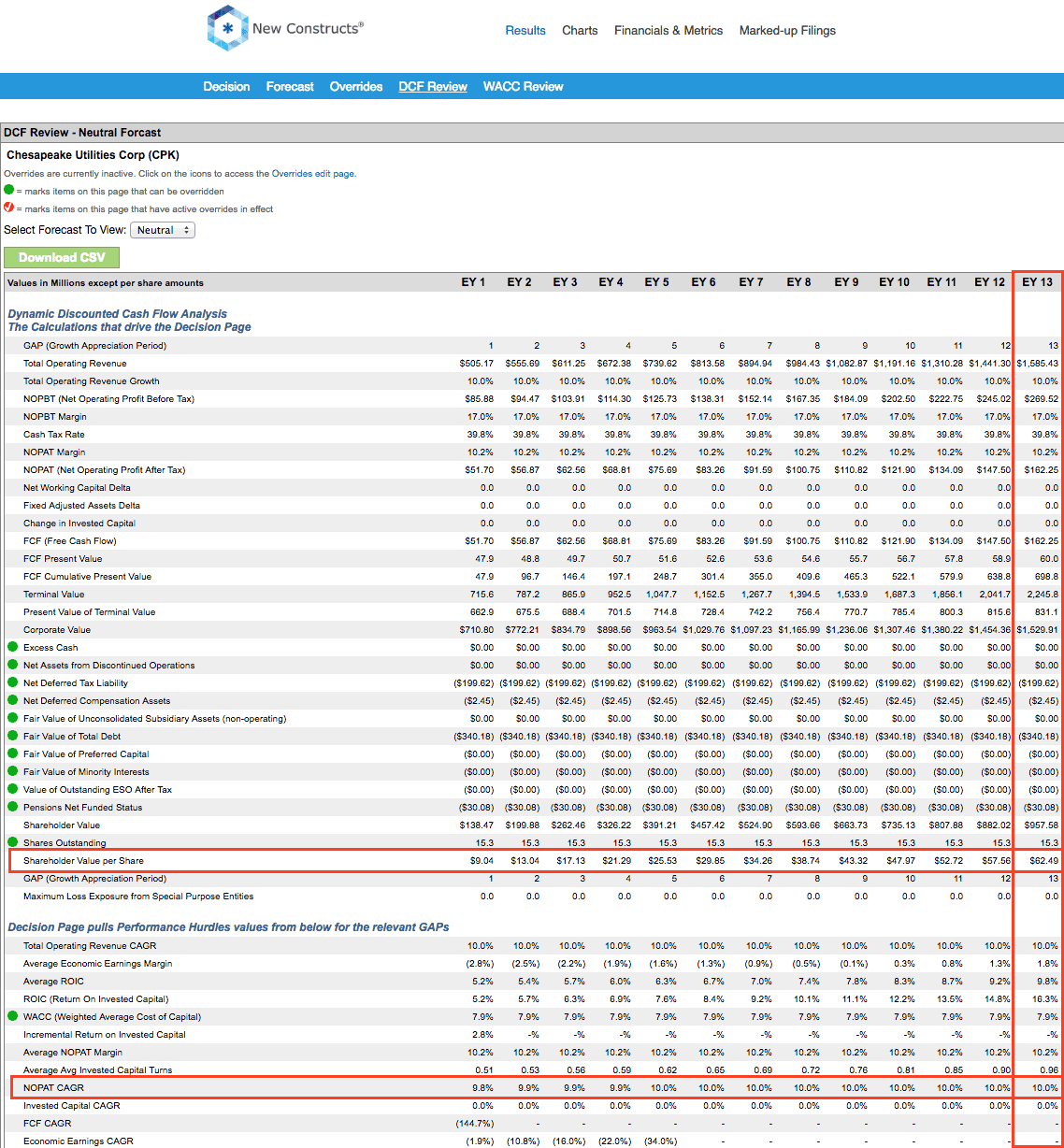
Task: Click the $505.17 revenue value
Action: pos(476,363)
